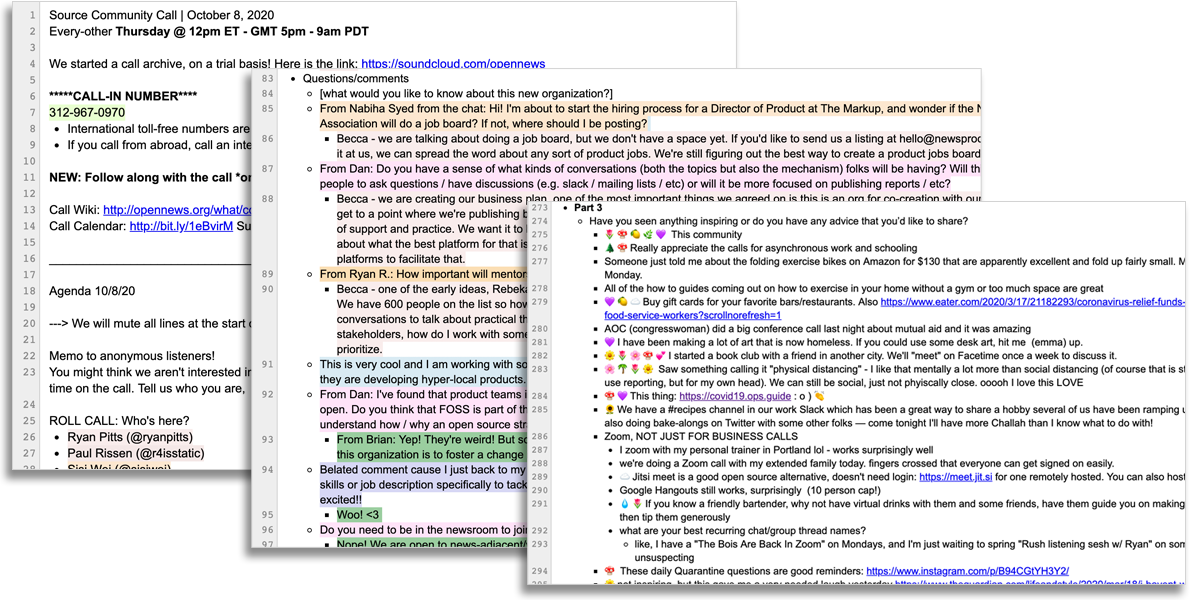Click line number 25 in left document gutter

pos(29,420)
